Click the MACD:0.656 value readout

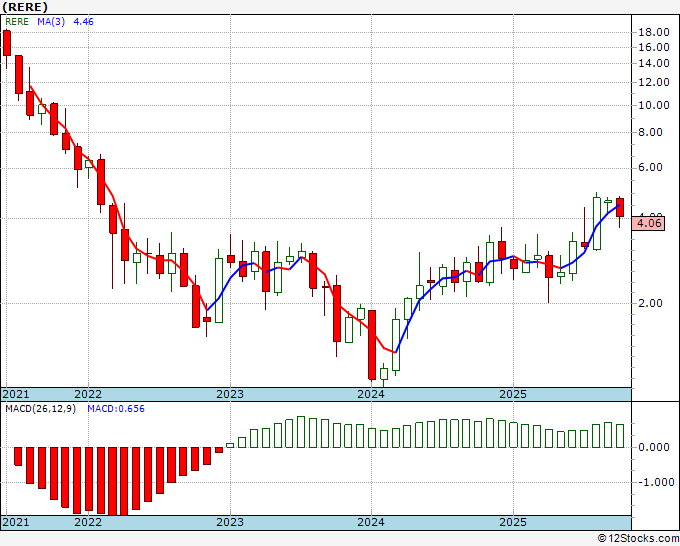pos(116,409)
